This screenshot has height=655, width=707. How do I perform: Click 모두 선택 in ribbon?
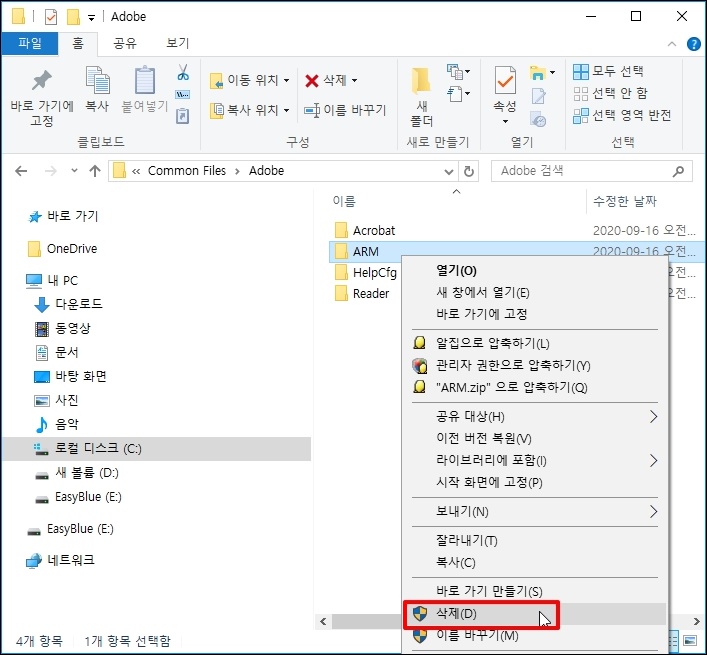click(608, 71)
